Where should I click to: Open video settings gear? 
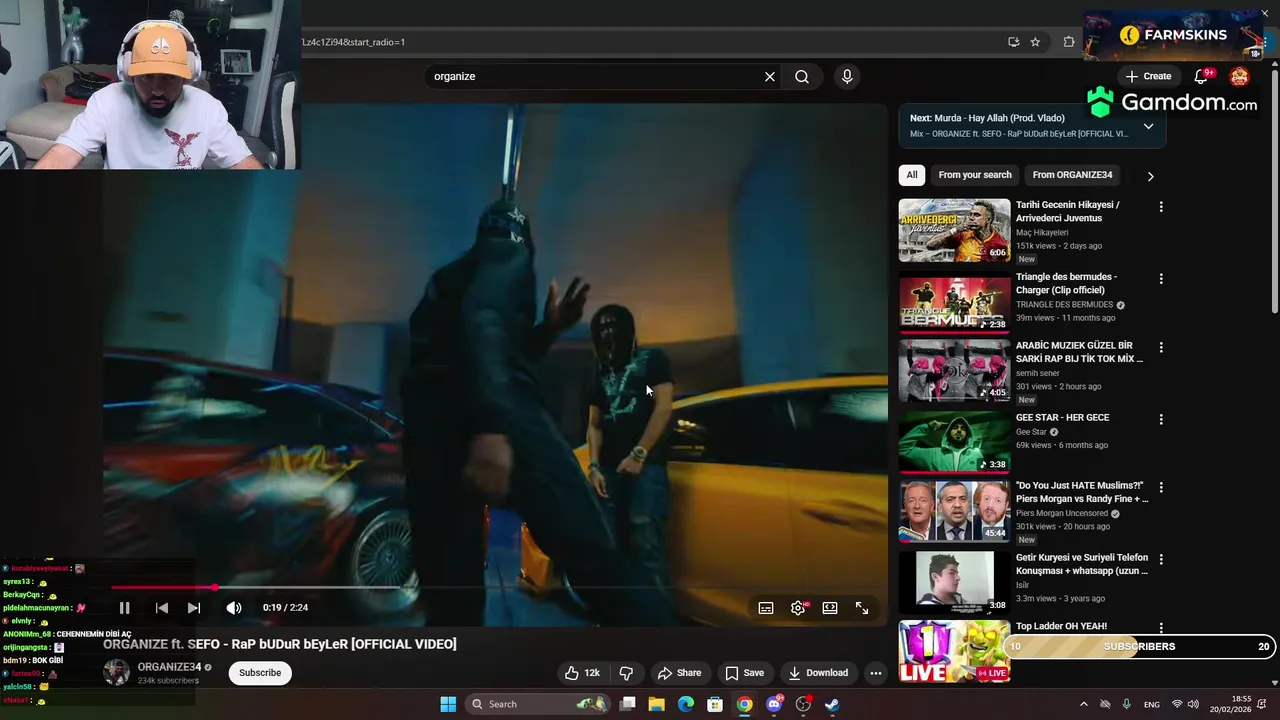coord(798,608)
